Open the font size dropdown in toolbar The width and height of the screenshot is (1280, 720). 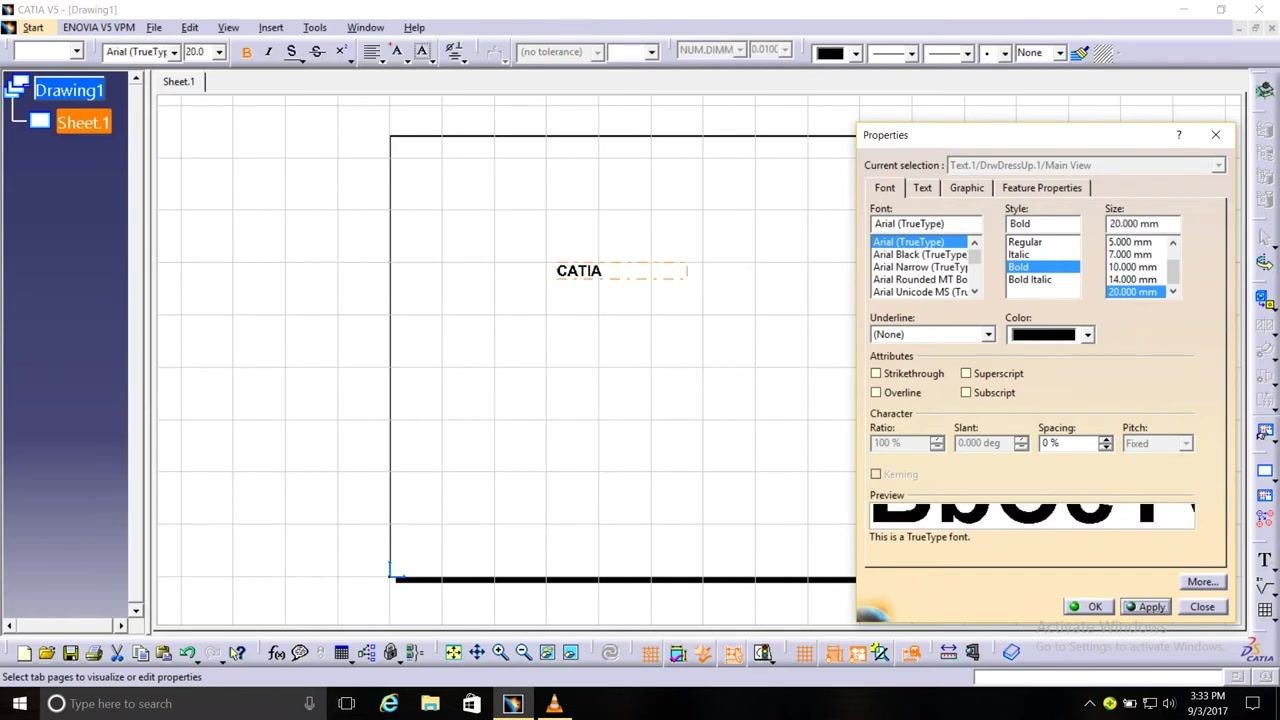click(x=219, y=52)
